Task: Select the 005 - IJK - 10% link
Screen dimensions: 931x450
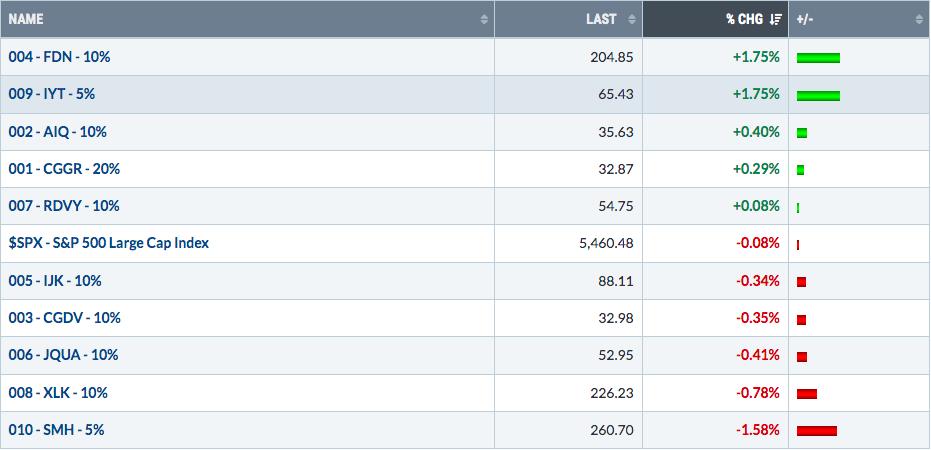Action: (55, 281)
